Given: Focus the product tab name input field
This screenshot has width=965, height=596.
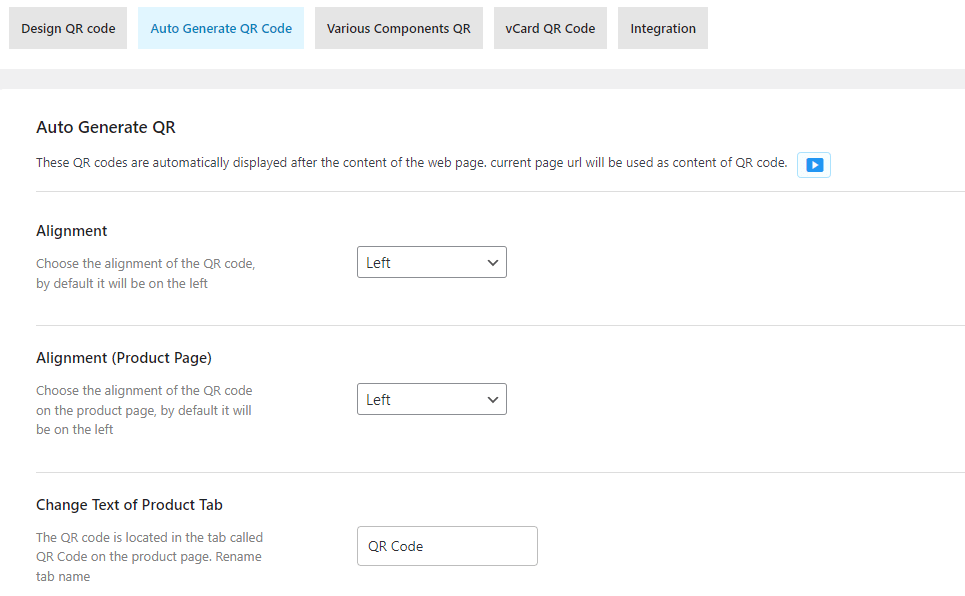Looking at the screenshot, I should (x=447, y=546).
